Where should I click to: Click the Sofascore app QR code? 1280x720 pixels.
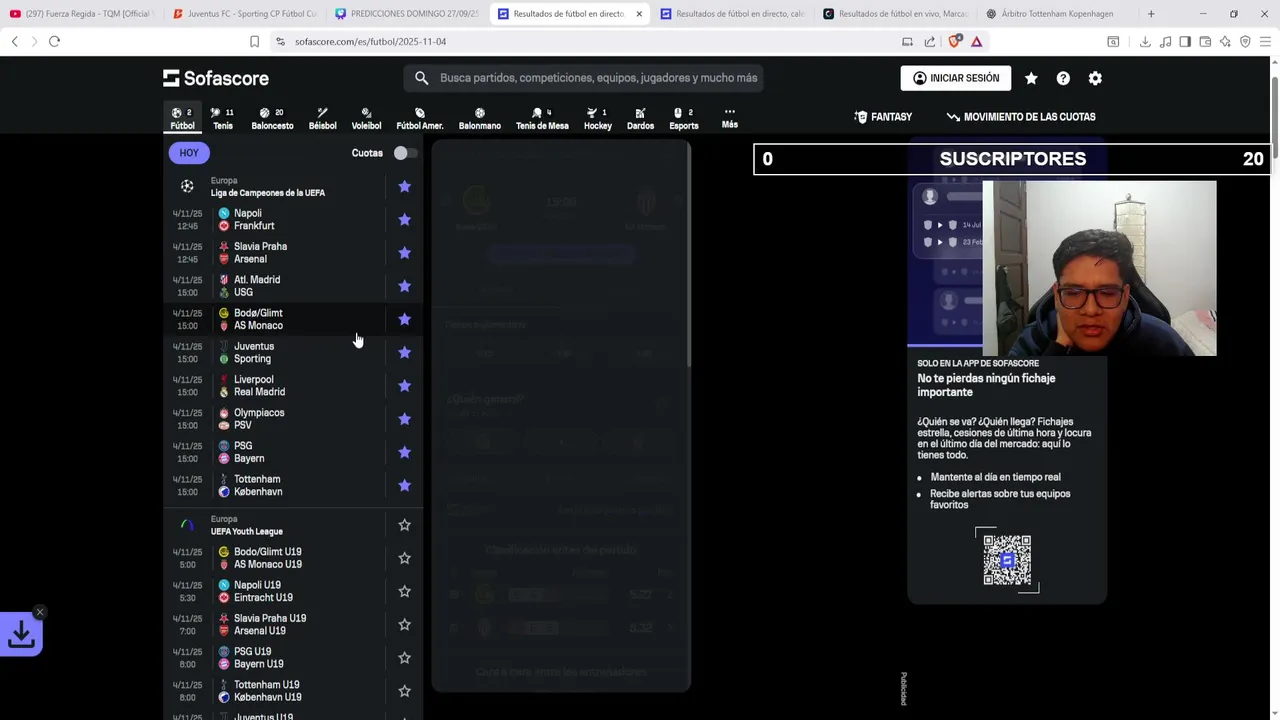[x=1007, y=560]
